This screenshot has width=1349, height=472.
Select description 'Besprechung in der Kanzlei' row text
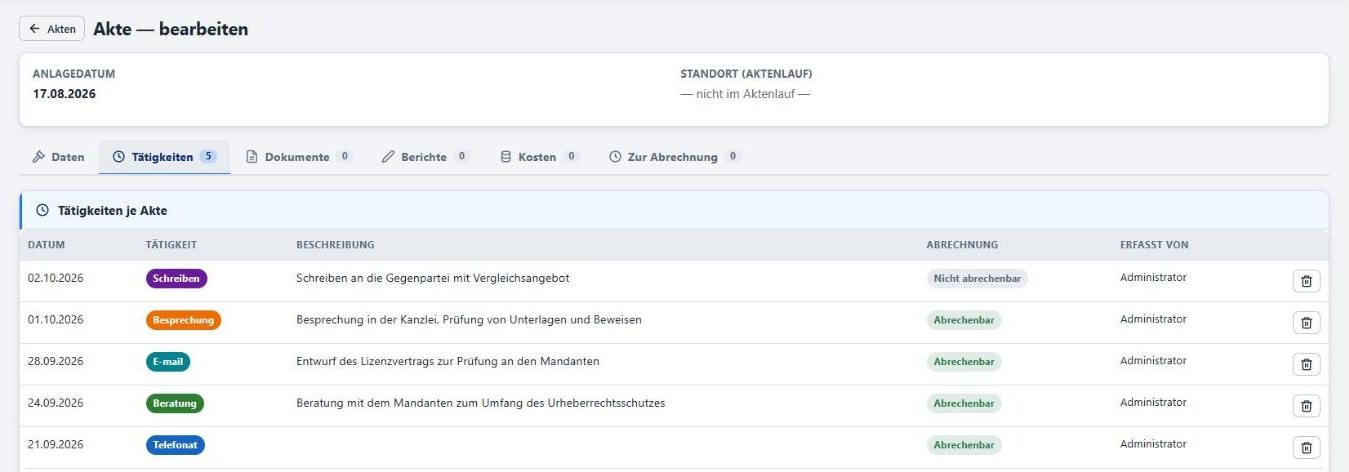(x=468, y=320)
